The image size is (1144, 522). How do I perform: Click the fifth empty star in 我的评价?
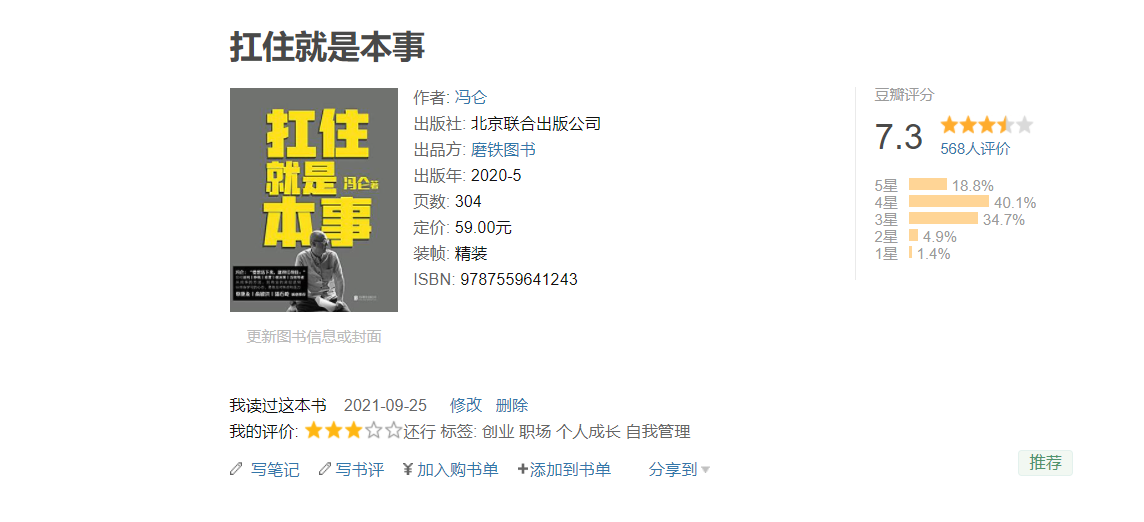(x=393, y=431)
